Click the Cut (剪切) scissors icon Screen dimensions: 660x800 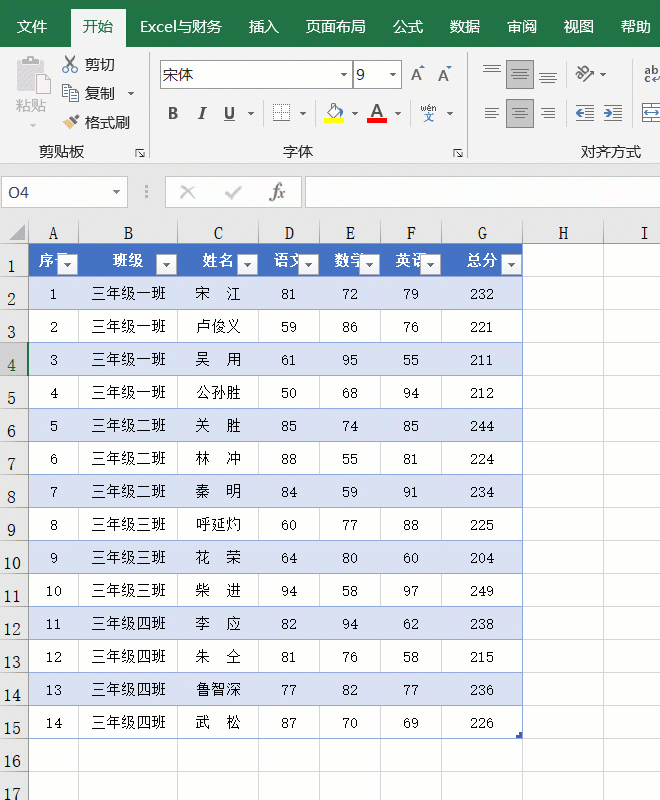click(70, 65)
